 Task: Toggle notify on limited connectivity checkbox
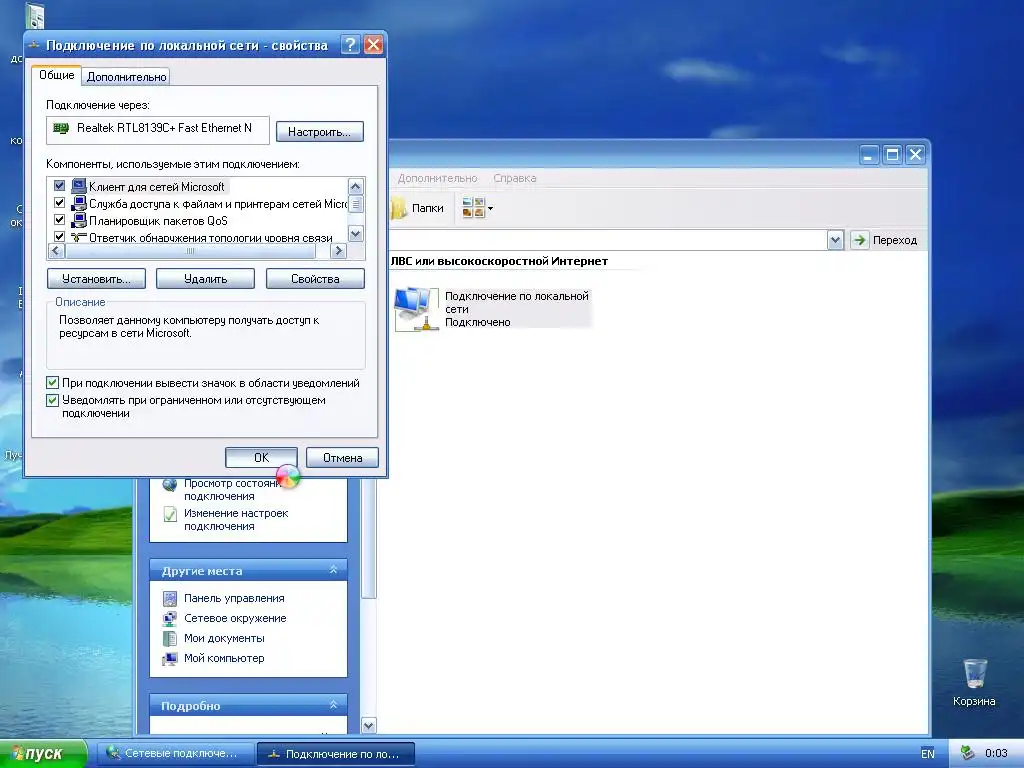(x=53, y=400)
